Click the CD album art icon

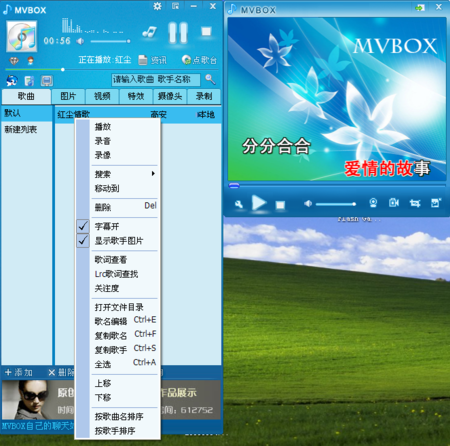click(22, 36)
